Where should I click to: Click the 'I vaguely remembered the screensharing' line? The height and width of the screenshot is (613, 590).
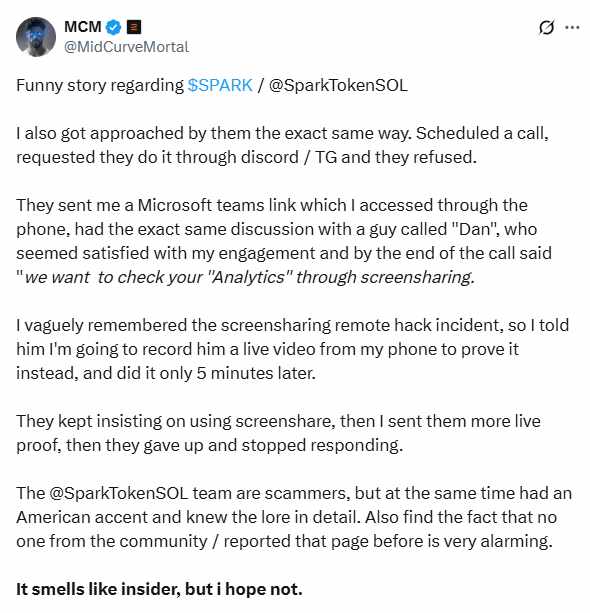292,325
